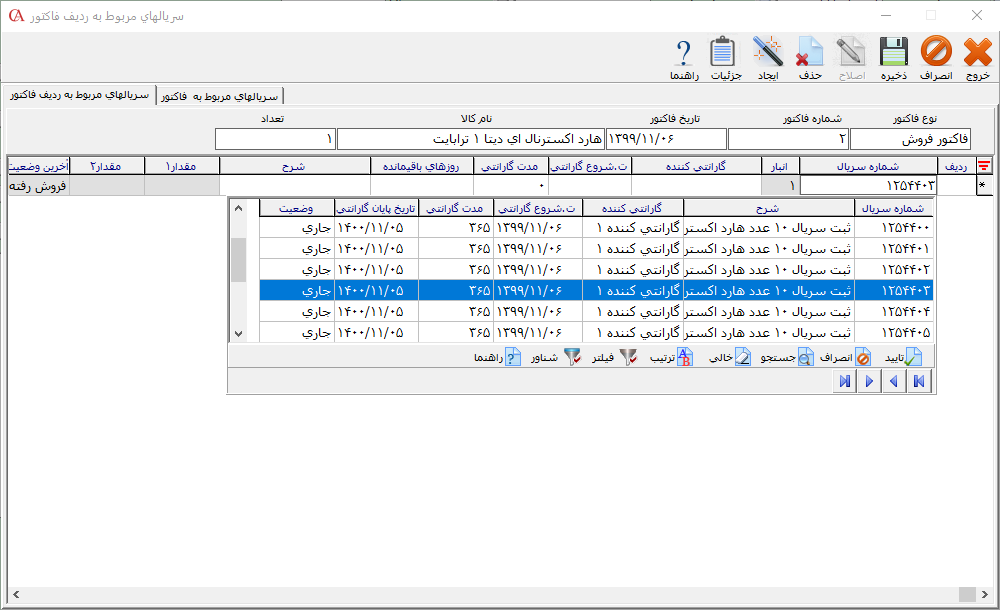Click Cancel (انصراف) in the top toolbar

click(936, 57)
